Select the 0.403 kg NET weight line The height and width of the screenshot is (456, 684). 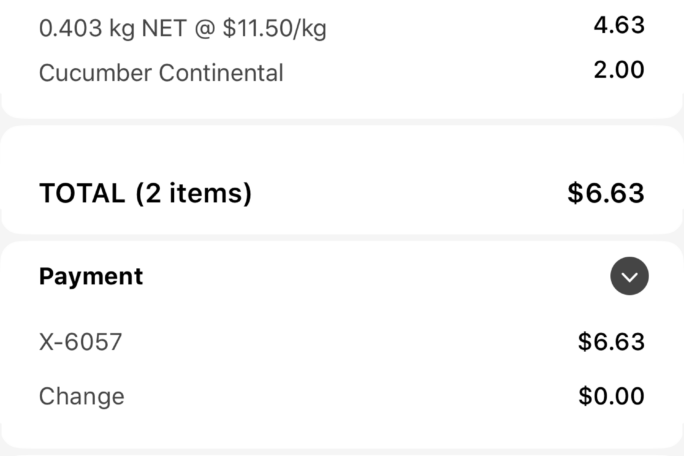pyautogui.click(x=182, y=28)
